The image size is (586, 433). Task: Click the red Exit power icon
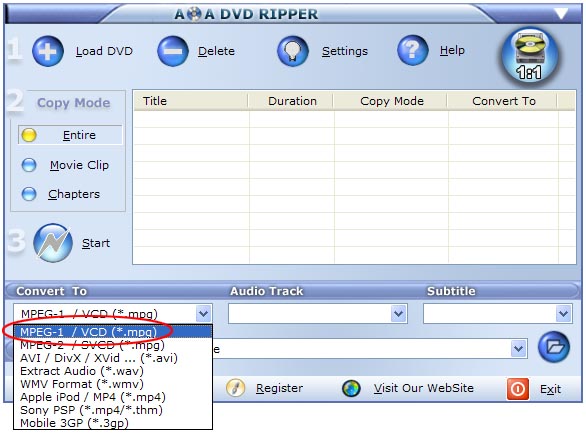[x=518, y=389]
